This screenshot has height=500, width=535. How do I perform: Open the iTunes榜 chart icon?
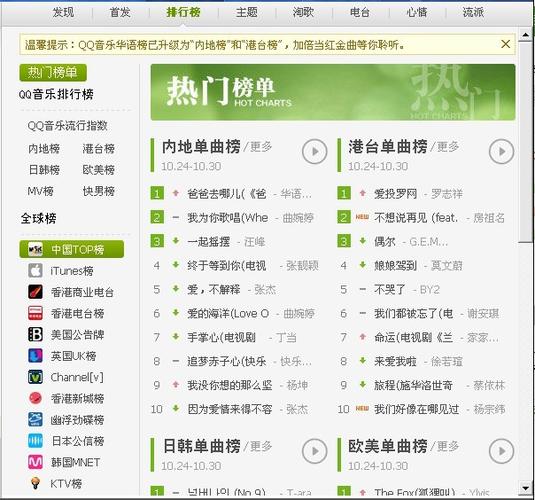pos(35,271)
